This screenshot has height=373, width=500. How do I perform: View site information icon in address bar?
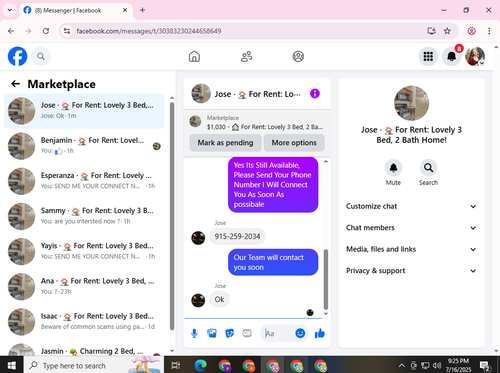click(x=67, y=31)
